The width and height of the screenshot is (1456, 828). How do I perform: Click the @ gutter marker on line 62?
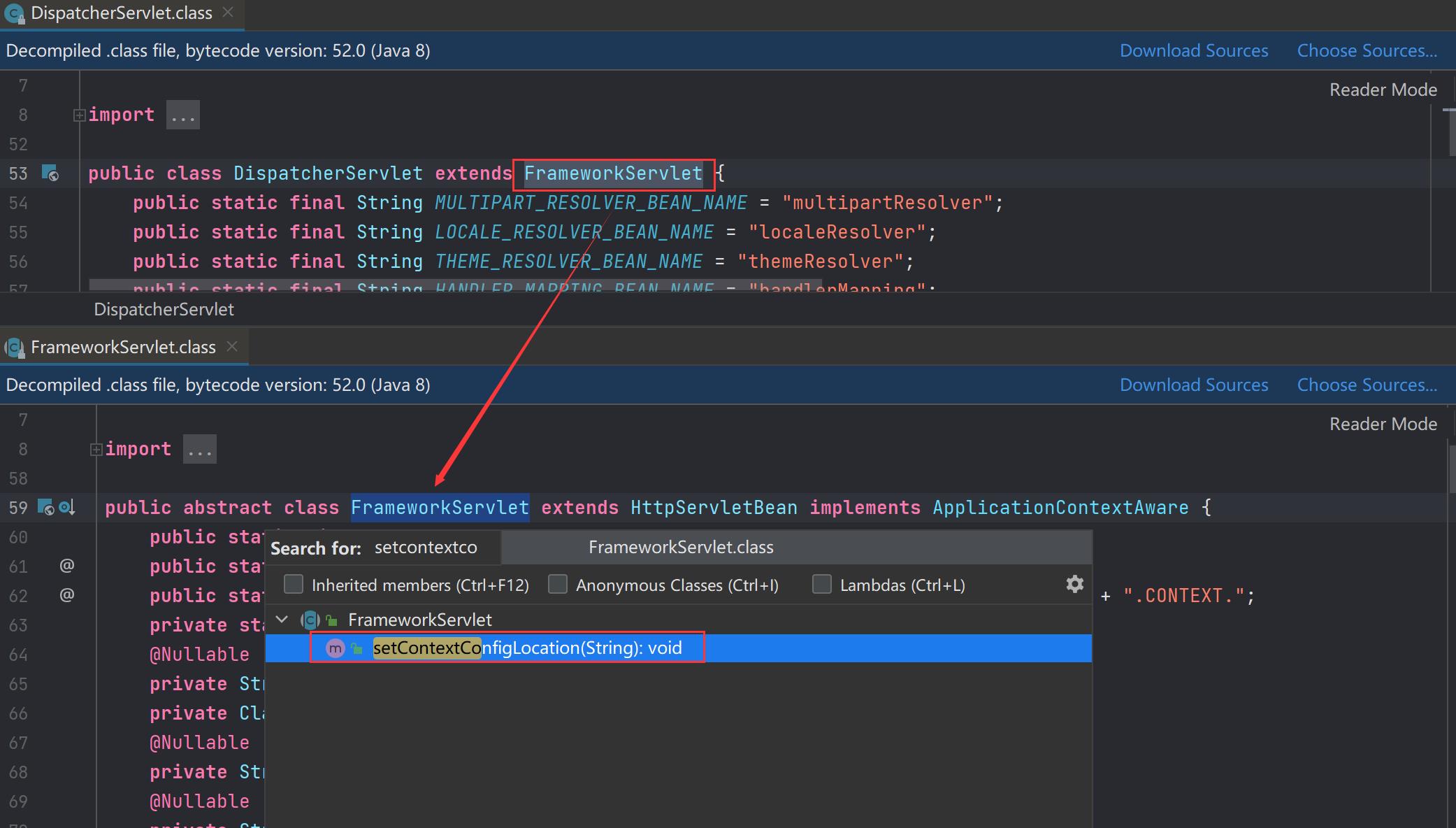point(67,594)
